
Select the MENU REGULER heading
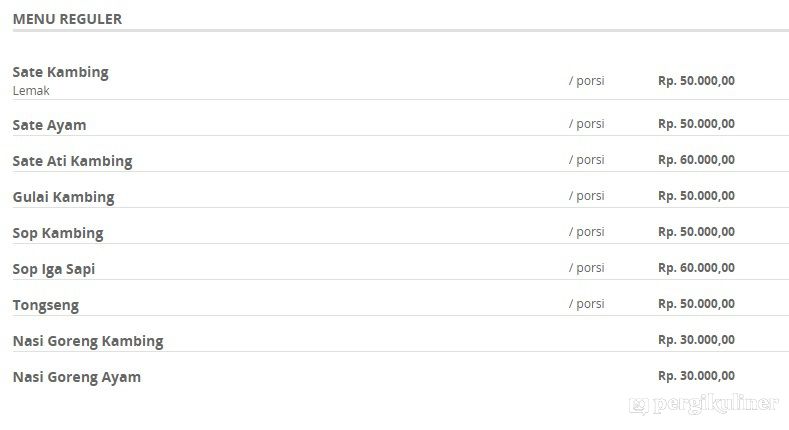point(67,19)
